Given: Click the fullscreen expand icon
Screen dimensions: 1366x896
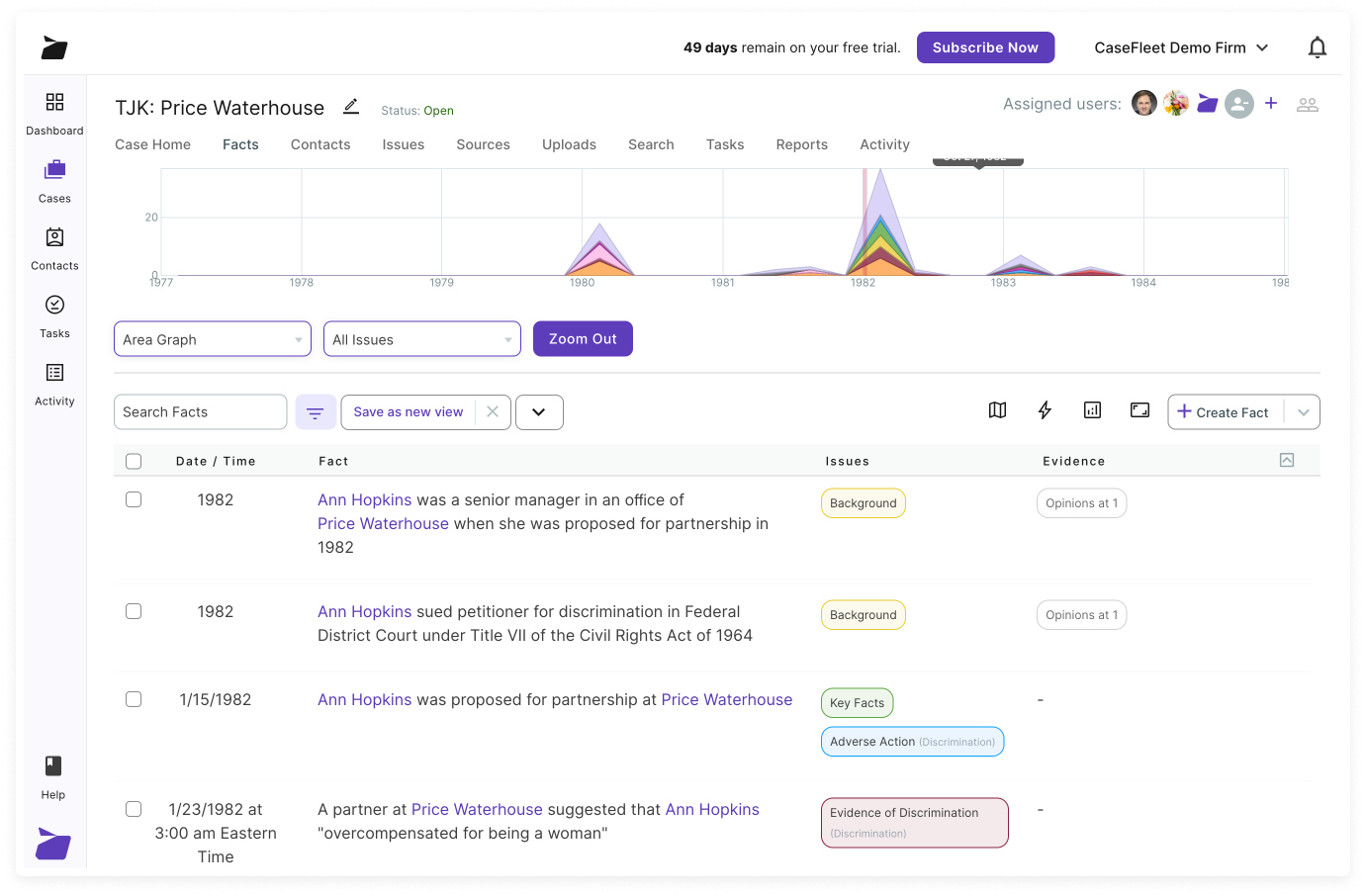Looking at the screenshot, I should (1139, 409).
